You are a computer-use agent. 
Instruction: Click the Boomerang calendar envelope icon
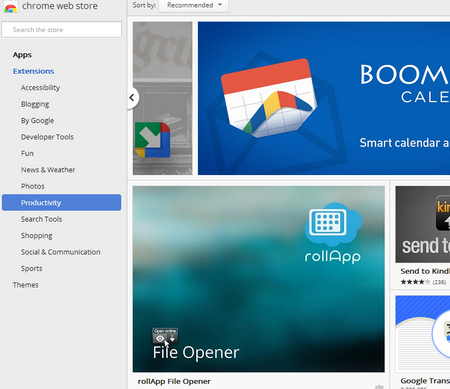269,98
